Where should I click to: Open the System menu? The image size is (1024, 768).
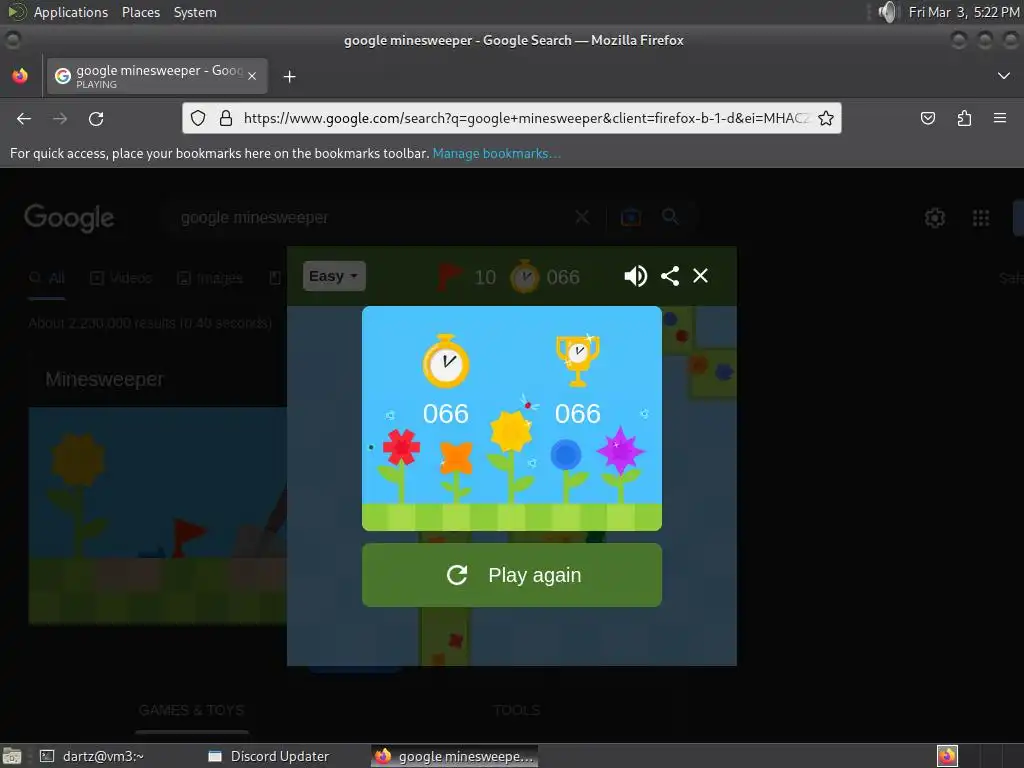[195, 12]
